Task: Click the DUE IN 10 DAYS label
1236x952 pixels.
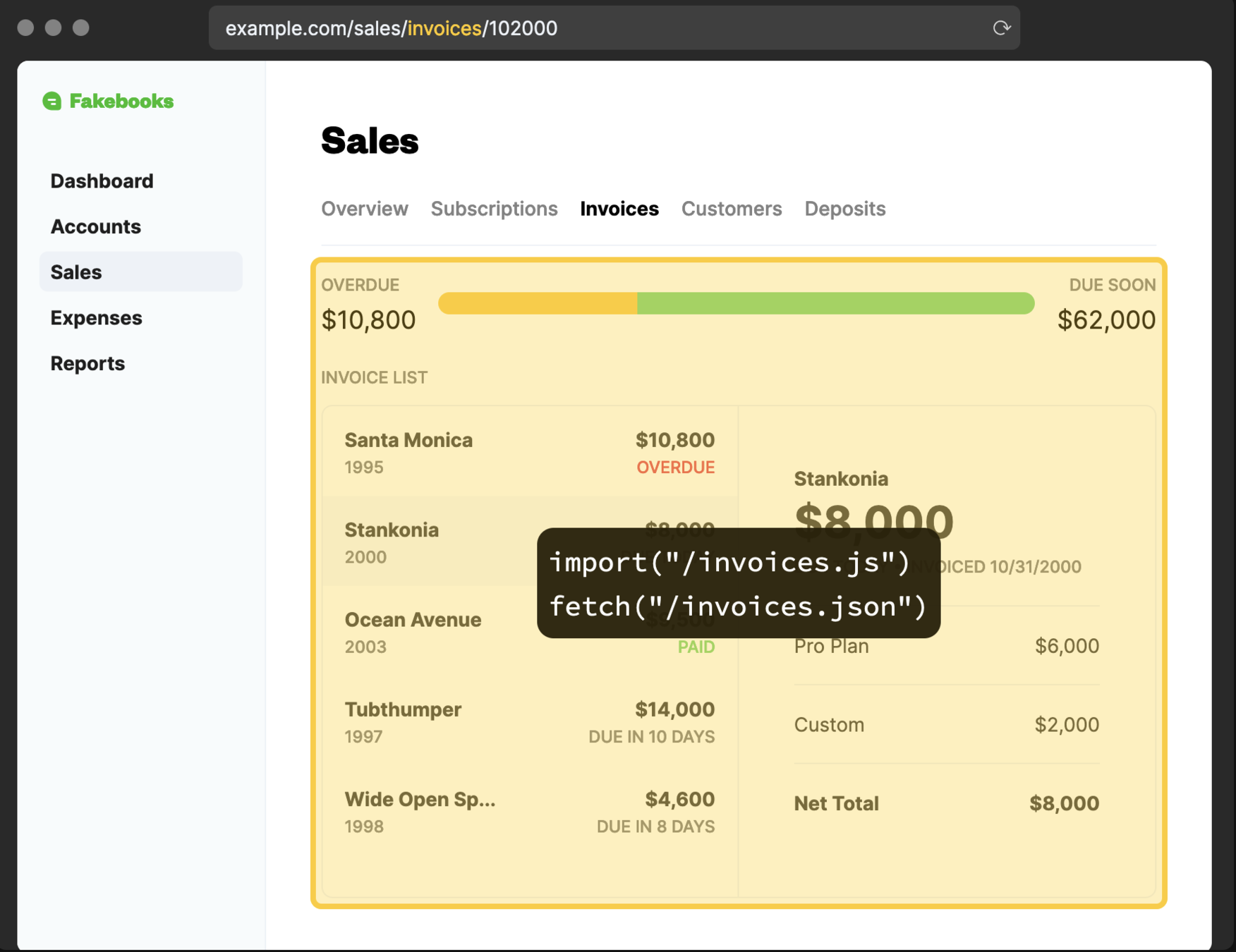Action: [x=652, y=737]
